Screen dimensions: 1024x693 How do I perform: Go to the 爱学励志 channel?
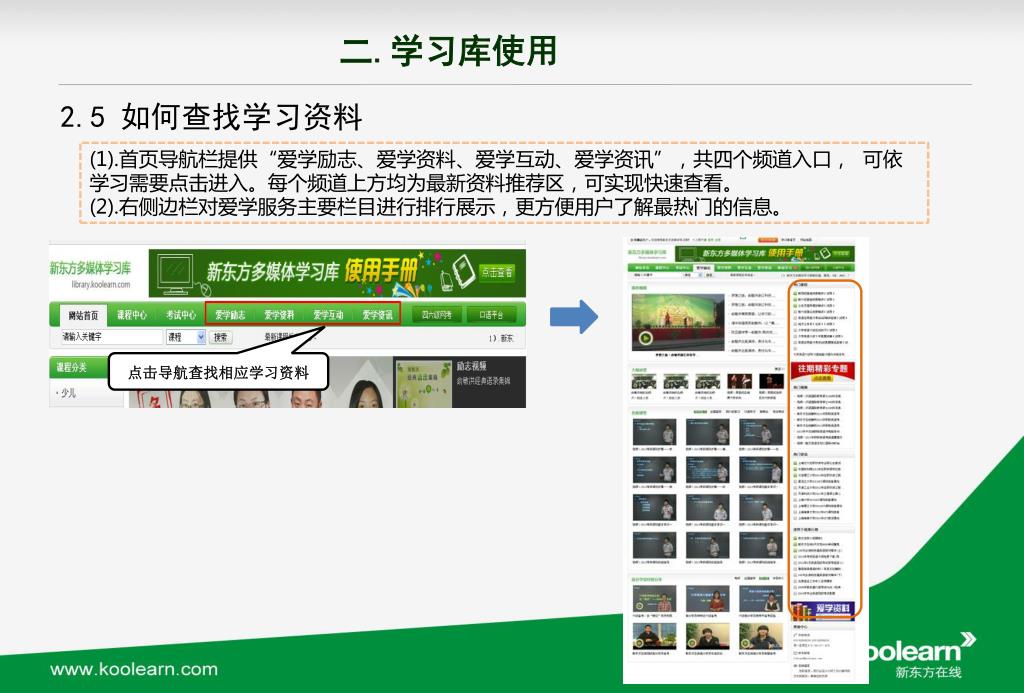tap(230, 315)
